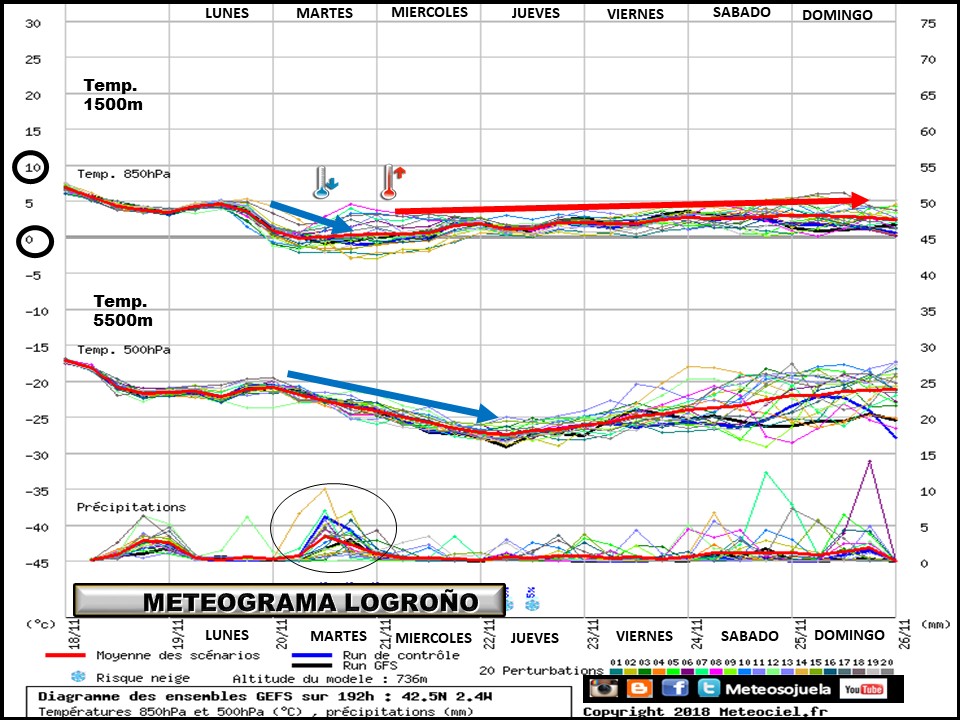Click the JUEVES label above the chart
This screenshot has height=720, width=960.
click(536, 13)
